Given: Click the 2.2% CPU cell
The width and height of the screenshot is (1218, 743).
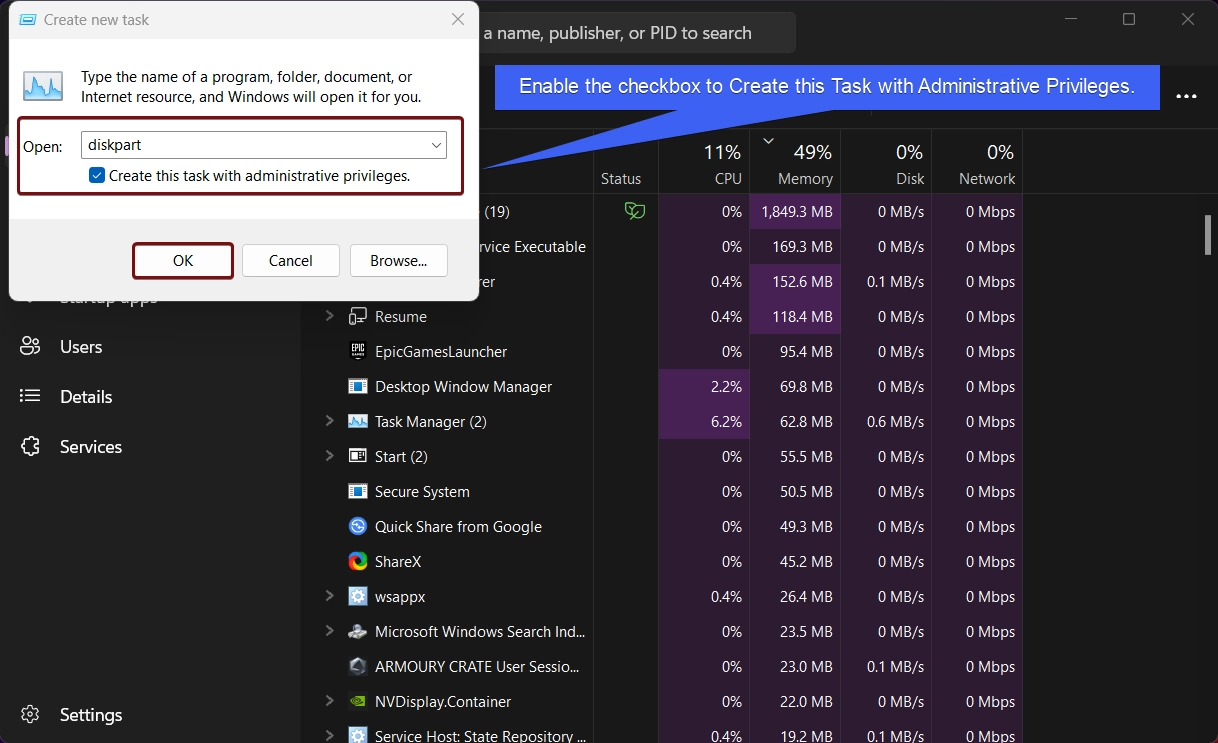Looking at the screenshot, I should 705,387.
